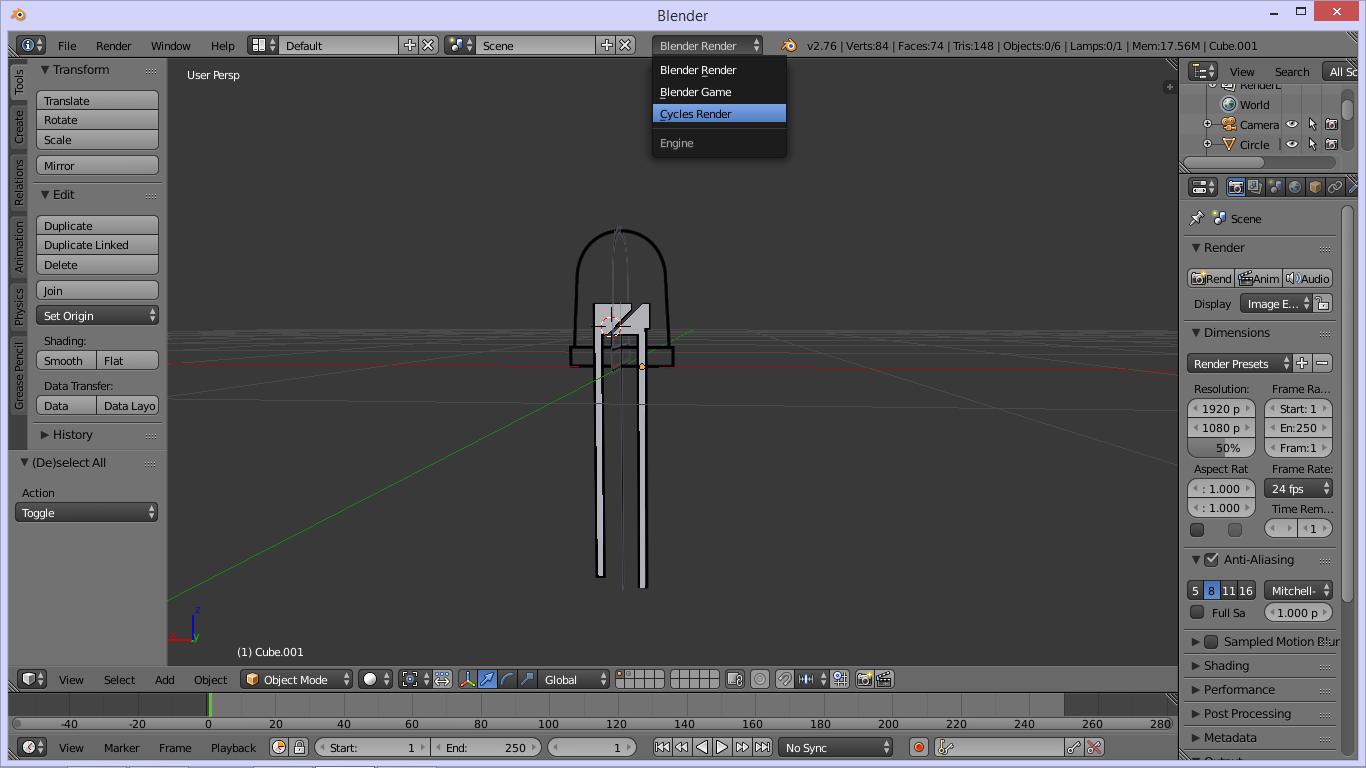This screenshot has width=1366, height=768.
Task: Click the Blender logo in info header
Action: (789, 45)
